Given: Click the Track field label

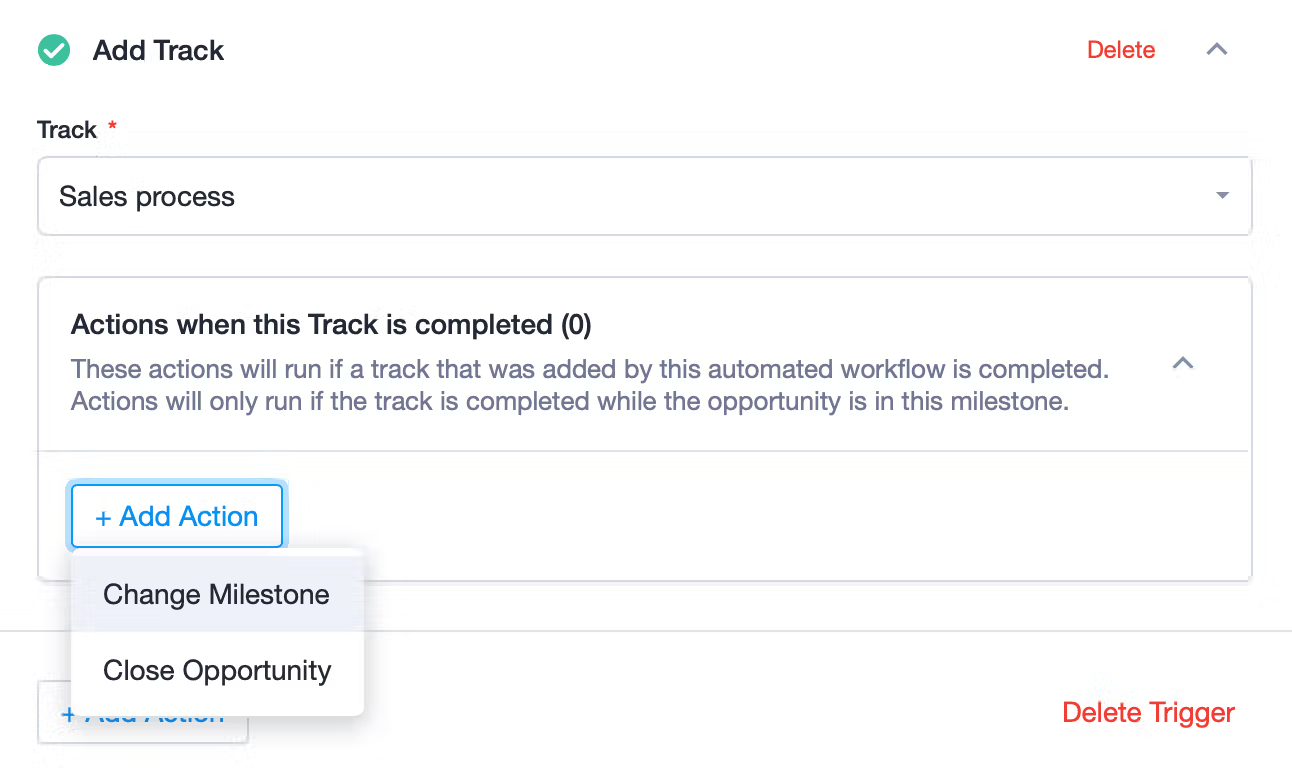Looking at the screenshot, I should point(67,130).
